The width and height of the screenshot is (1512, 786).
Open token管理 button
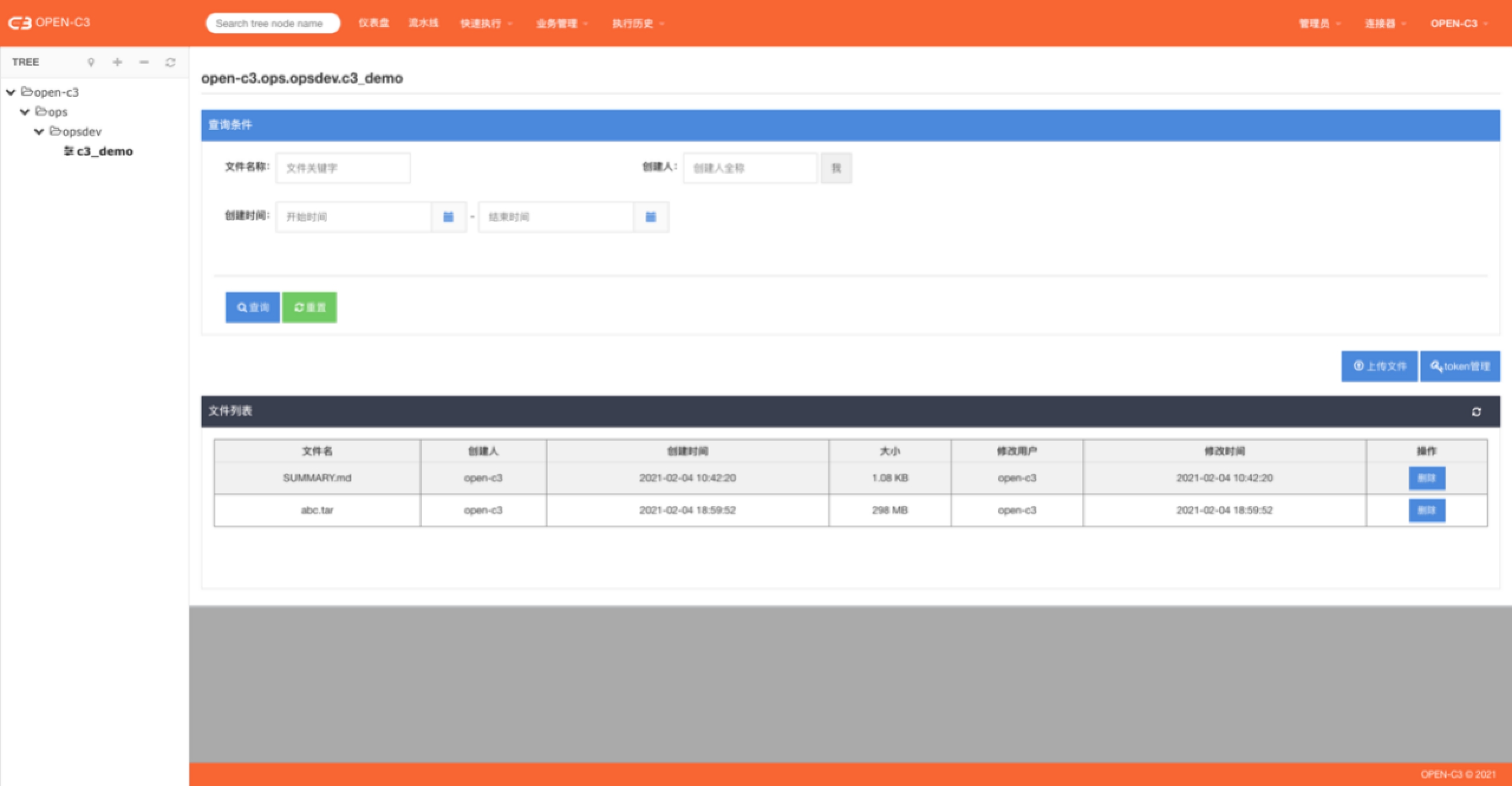pos(1459,366)
